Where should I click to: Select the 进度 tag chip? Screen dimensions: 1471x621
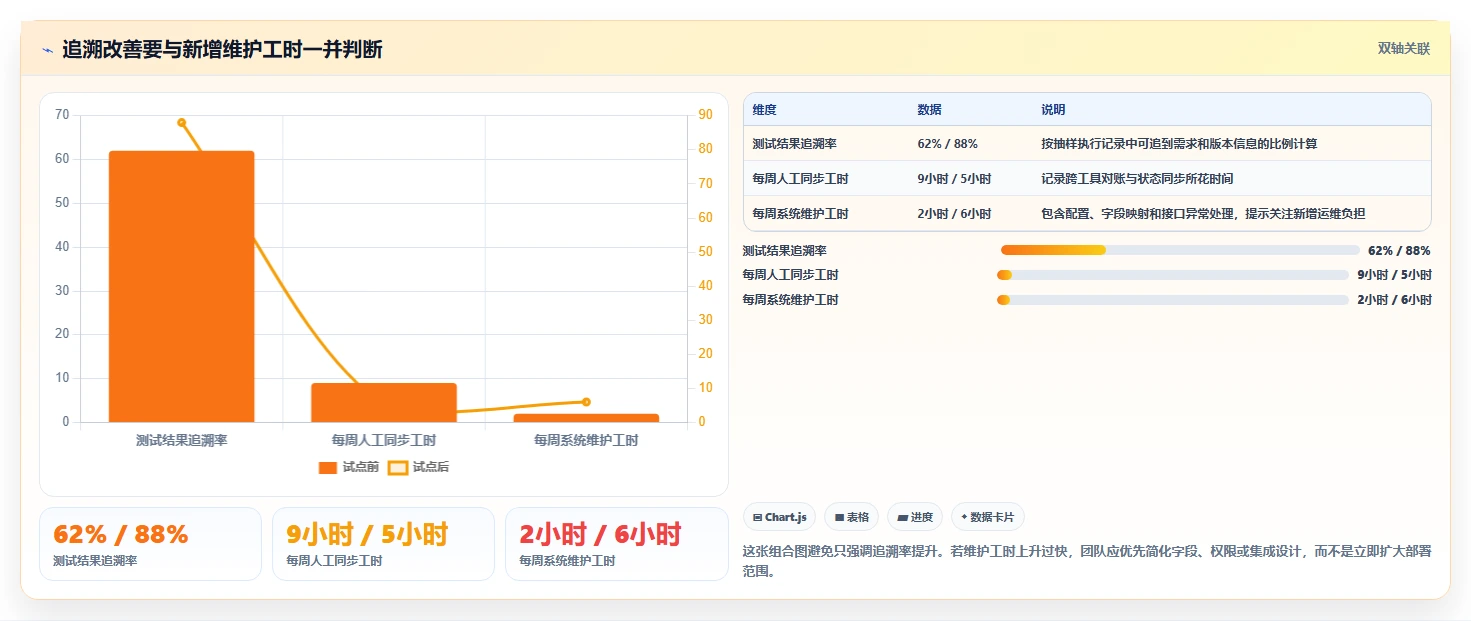click(x=915, y=517)
